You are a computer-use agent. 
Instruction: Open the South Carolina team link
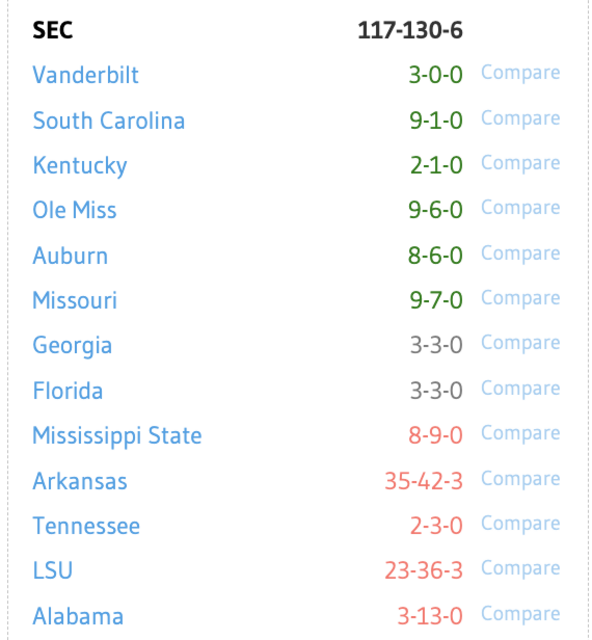[109, 121]
